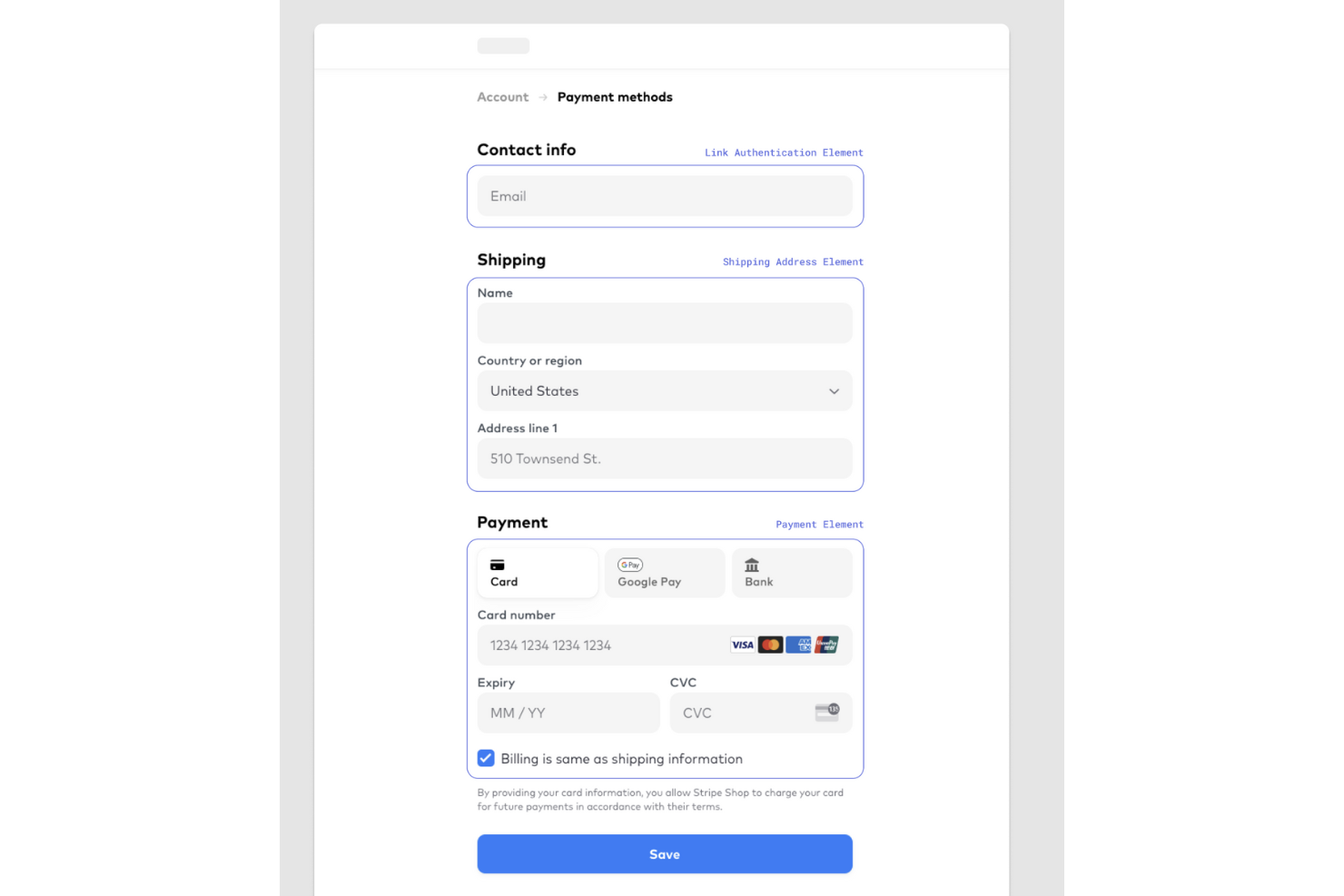
Task: Click the CVC card hint icon
Action: (x=827, y=712)
